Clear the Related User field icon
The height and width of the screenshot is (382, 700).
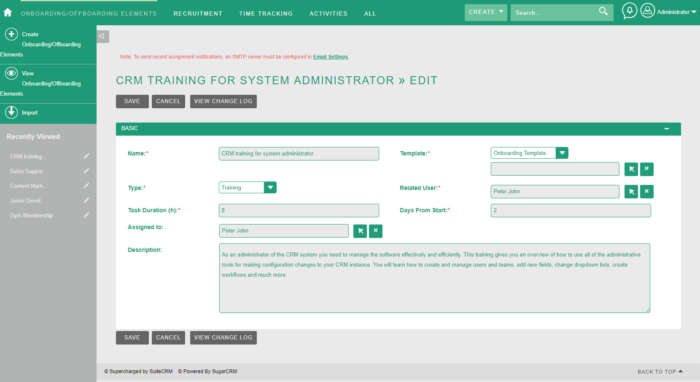pyautogui.click(x=646, y=191)
